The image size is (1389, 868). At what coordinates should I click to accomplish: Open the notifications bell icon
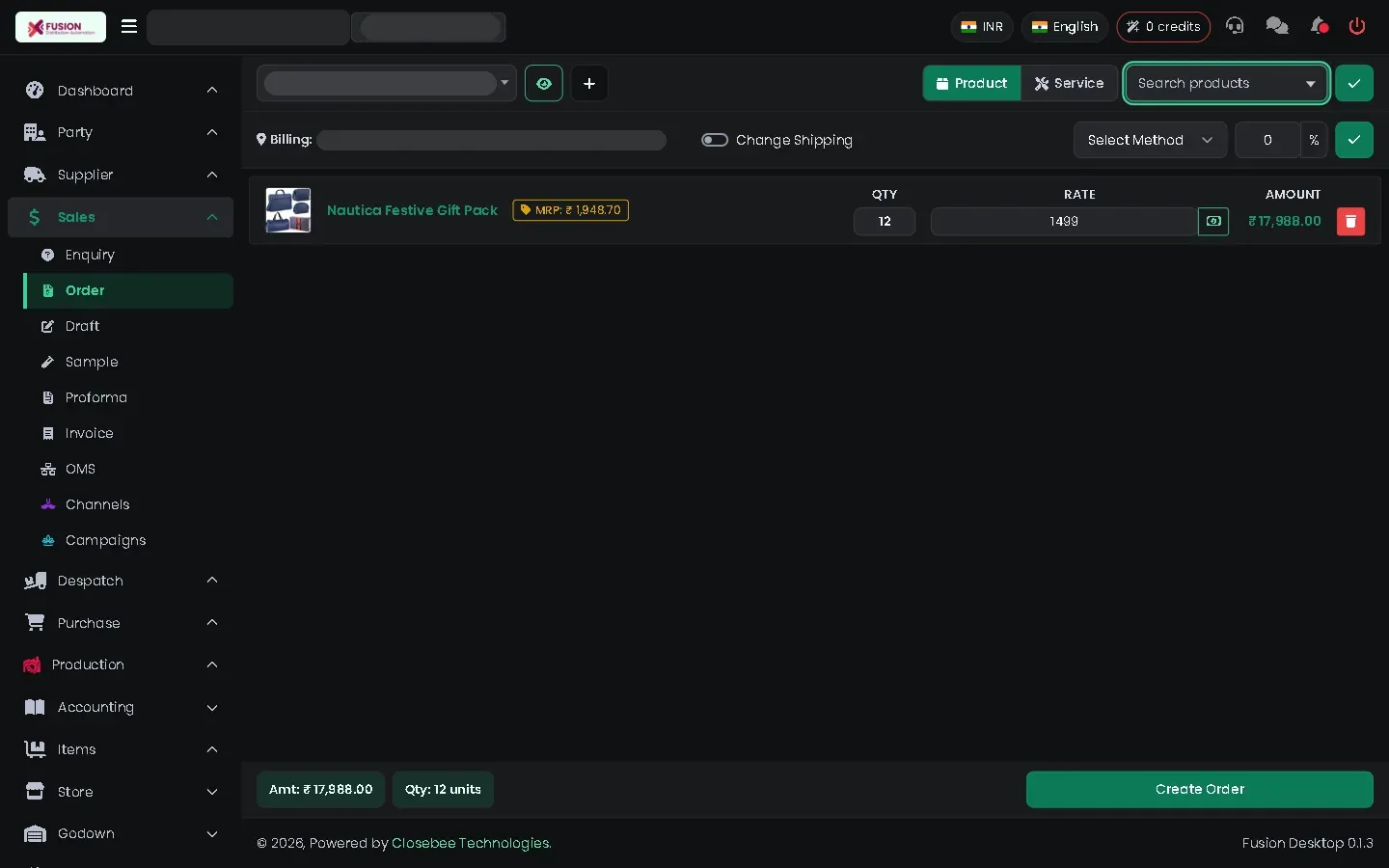1319,26
